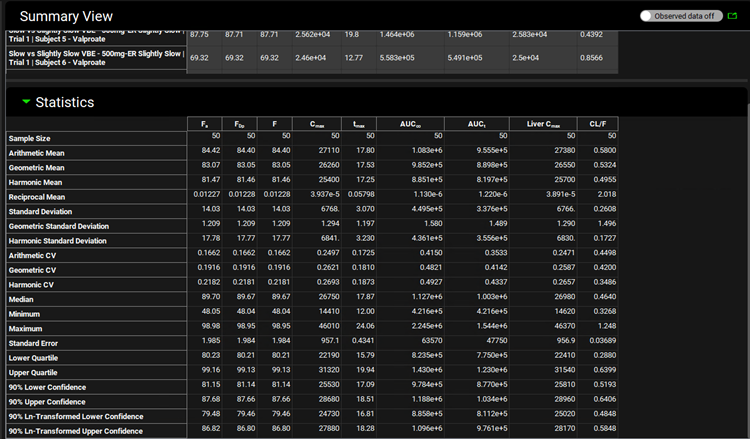The height and width of the screenshot is (439, 750).
Task: Click the green export icon
Action: (732, 16)
